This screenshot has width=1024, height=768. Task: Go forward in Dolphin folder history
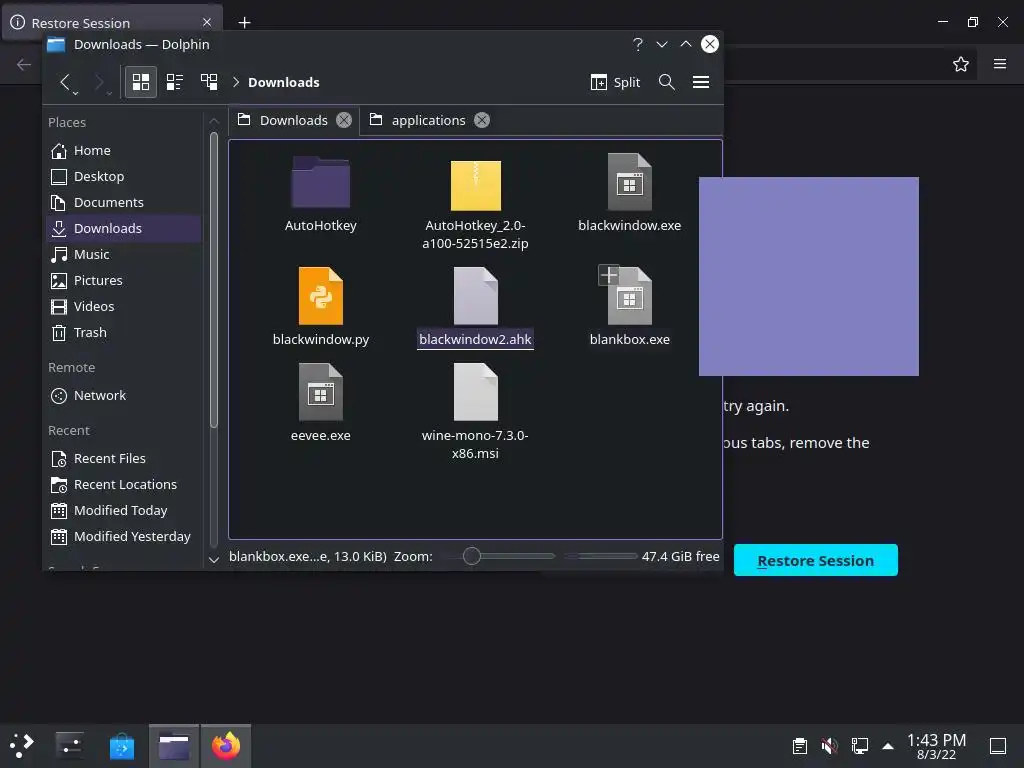[98, 82]
